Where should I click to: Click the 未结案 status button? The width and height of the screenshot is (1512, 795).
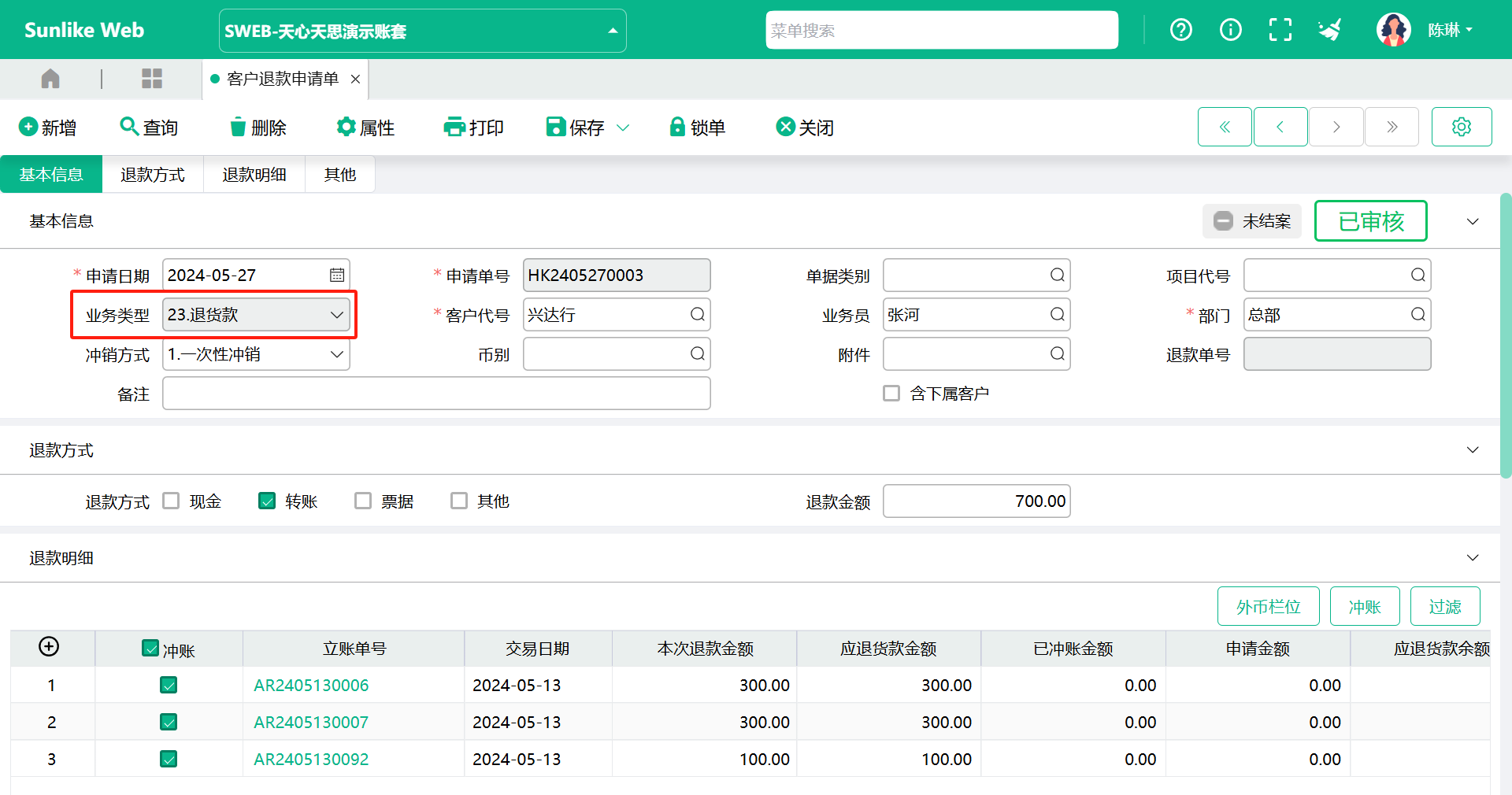click(1252, 221)
